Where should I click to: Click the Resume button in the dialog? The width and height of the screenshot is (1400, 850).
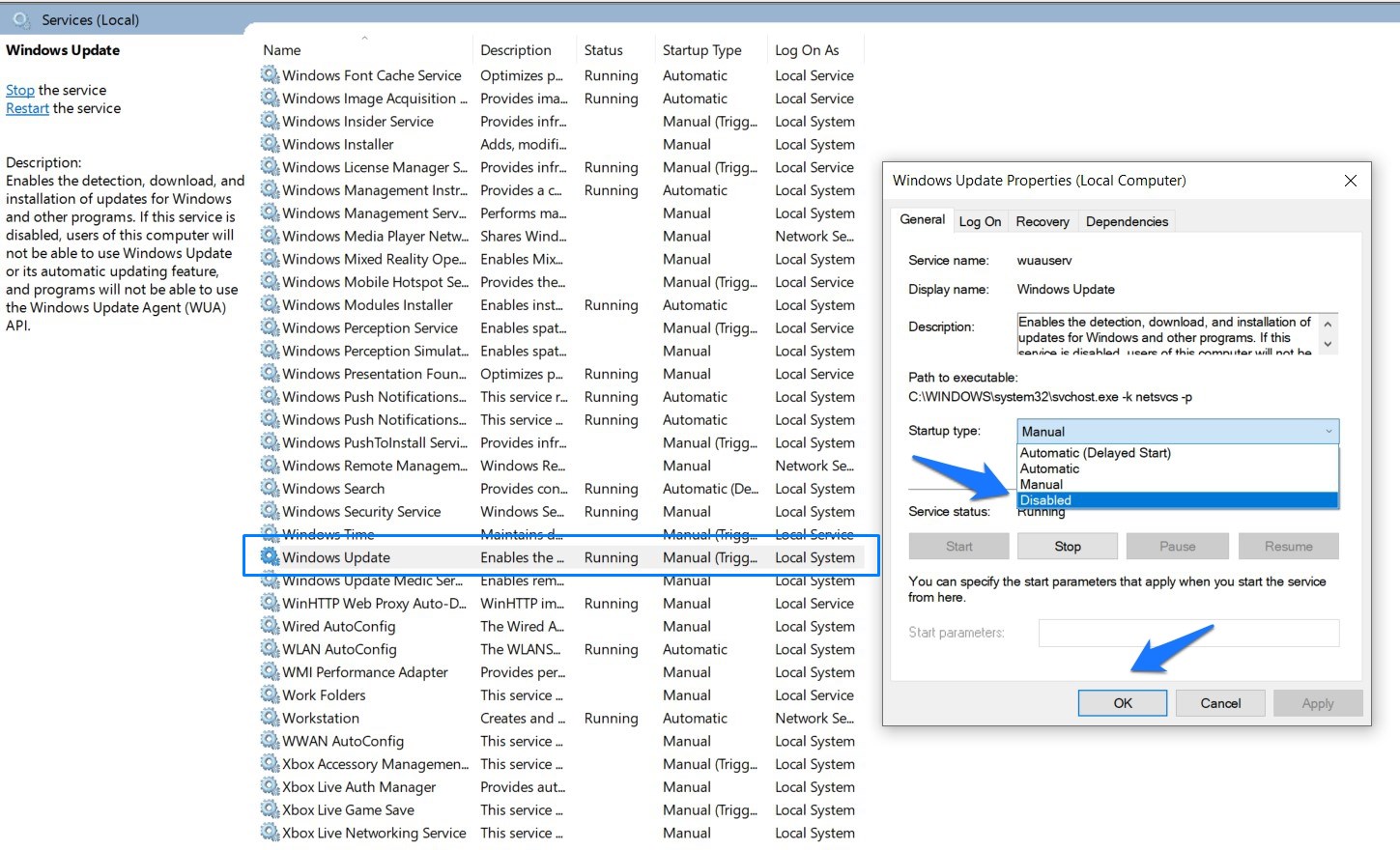[1288, 547]
